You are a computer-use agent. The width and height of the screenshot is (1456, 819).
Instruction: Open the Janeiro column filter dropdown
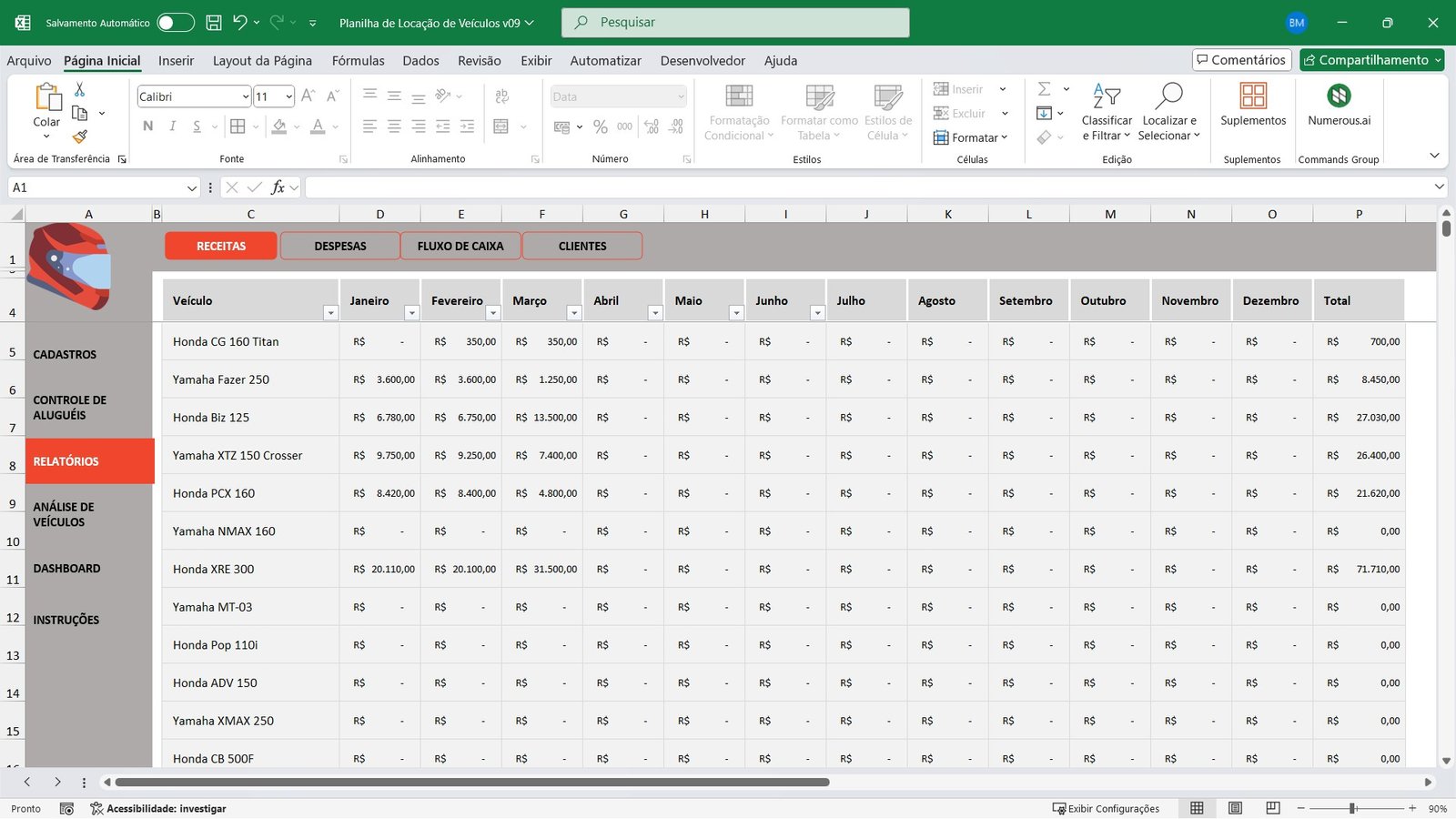point(411,313)
